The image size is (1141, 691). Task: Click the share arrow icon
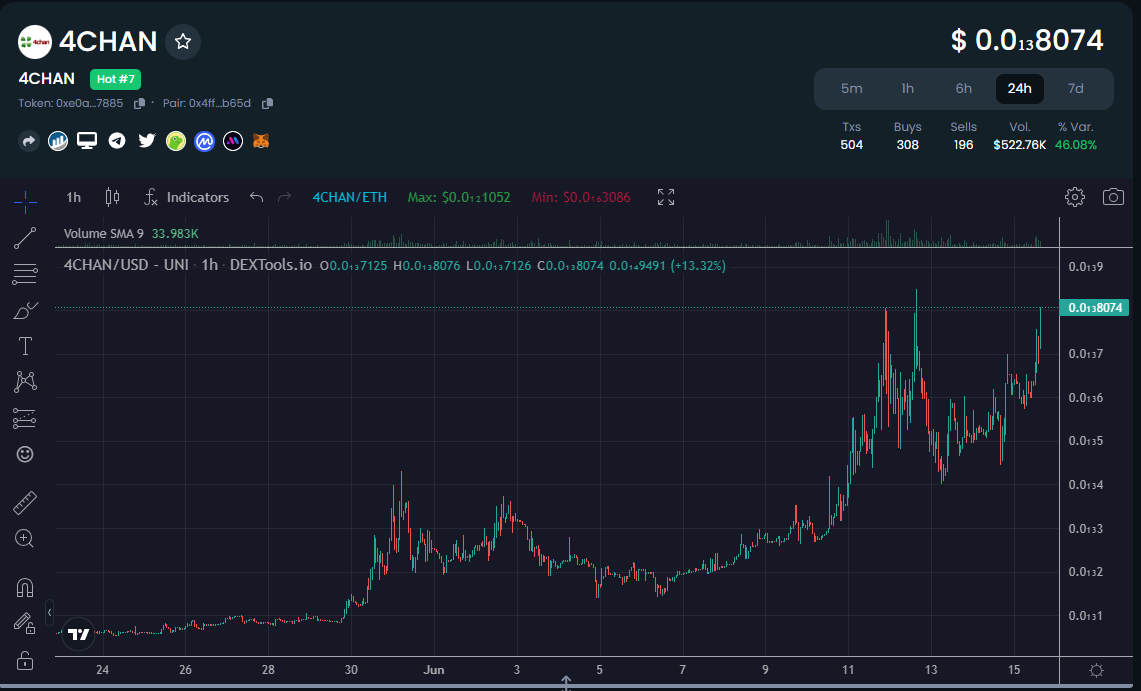pos(28,141)
